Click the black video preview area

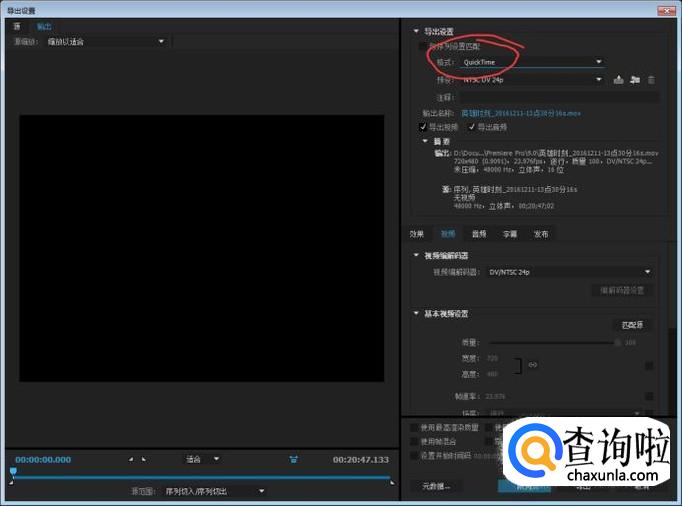pos(201,248)
